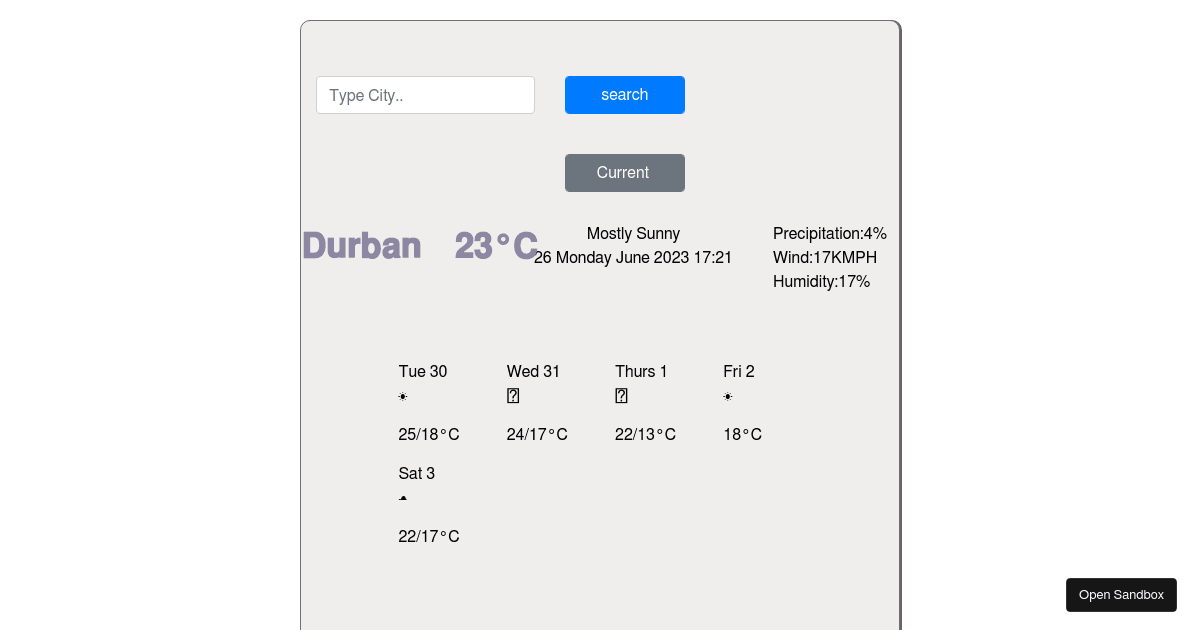Screen dimensions: 1200x630
Task: Select the Tue 30 forecast day label
Action: coord(422,371)
